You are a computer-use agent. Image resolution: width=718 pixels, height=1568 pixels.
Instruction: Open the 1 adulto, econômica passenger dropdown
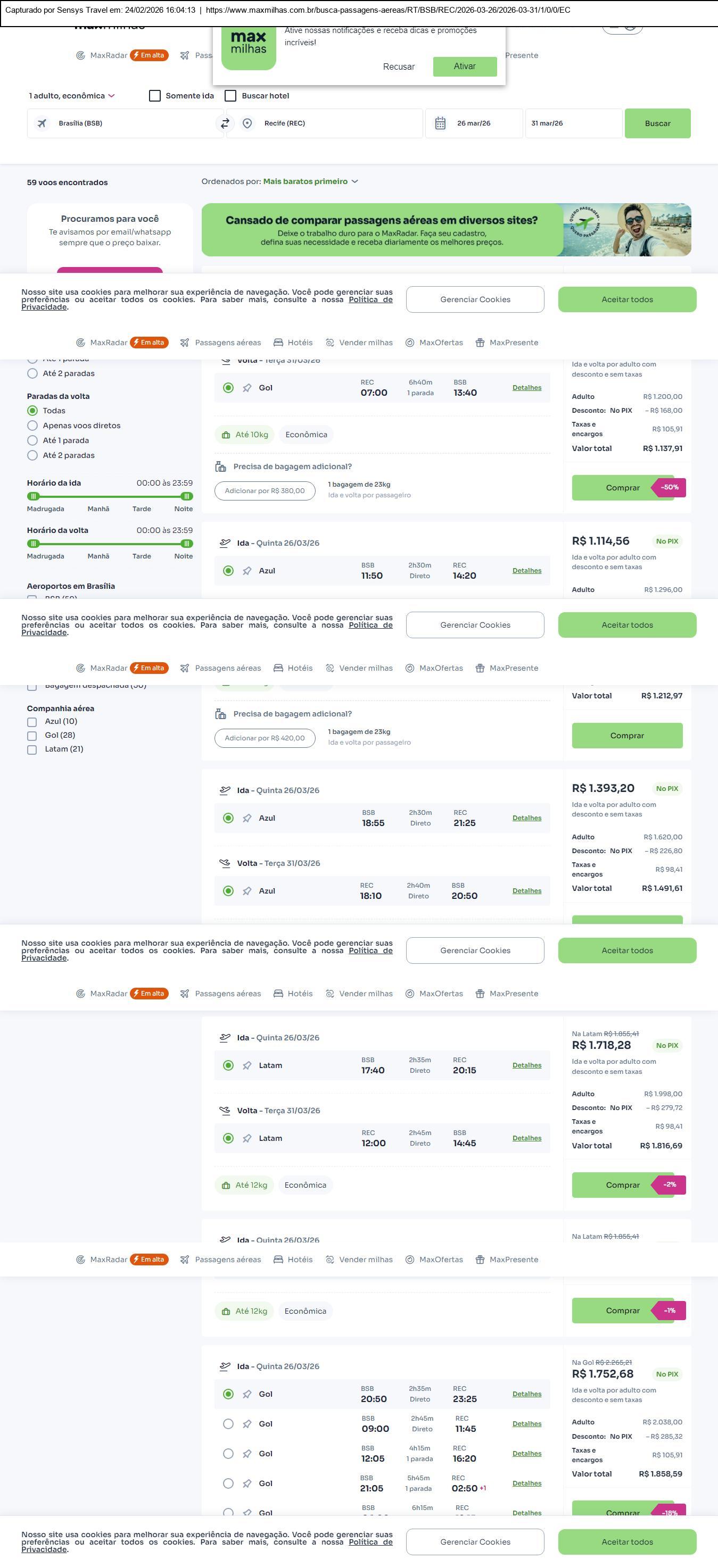pos(72,96)
